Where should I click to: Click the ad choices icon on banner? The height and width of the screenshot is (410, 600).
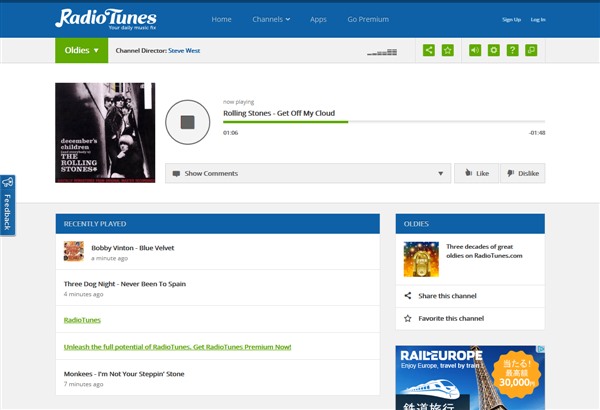pyautogui.click(x=541, y=349)
